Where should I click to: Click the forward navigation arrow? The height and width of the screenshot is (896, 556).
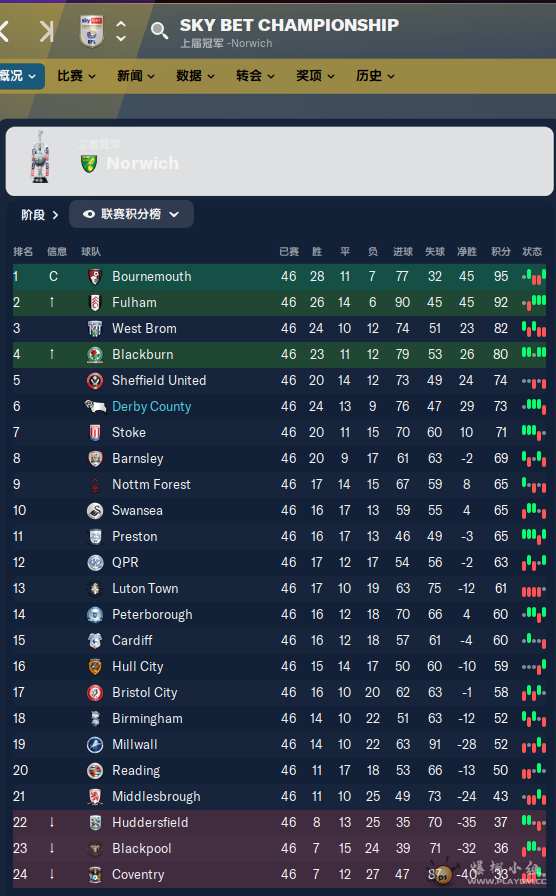(x=46, y=31)
